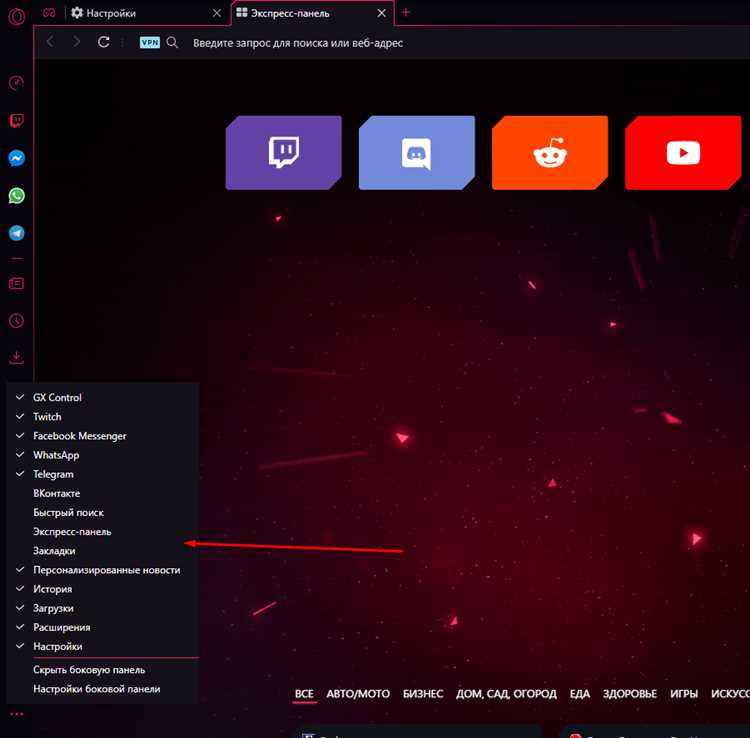
Task: Open GX Corner gamepad icon
Action: tap(49, 13)
